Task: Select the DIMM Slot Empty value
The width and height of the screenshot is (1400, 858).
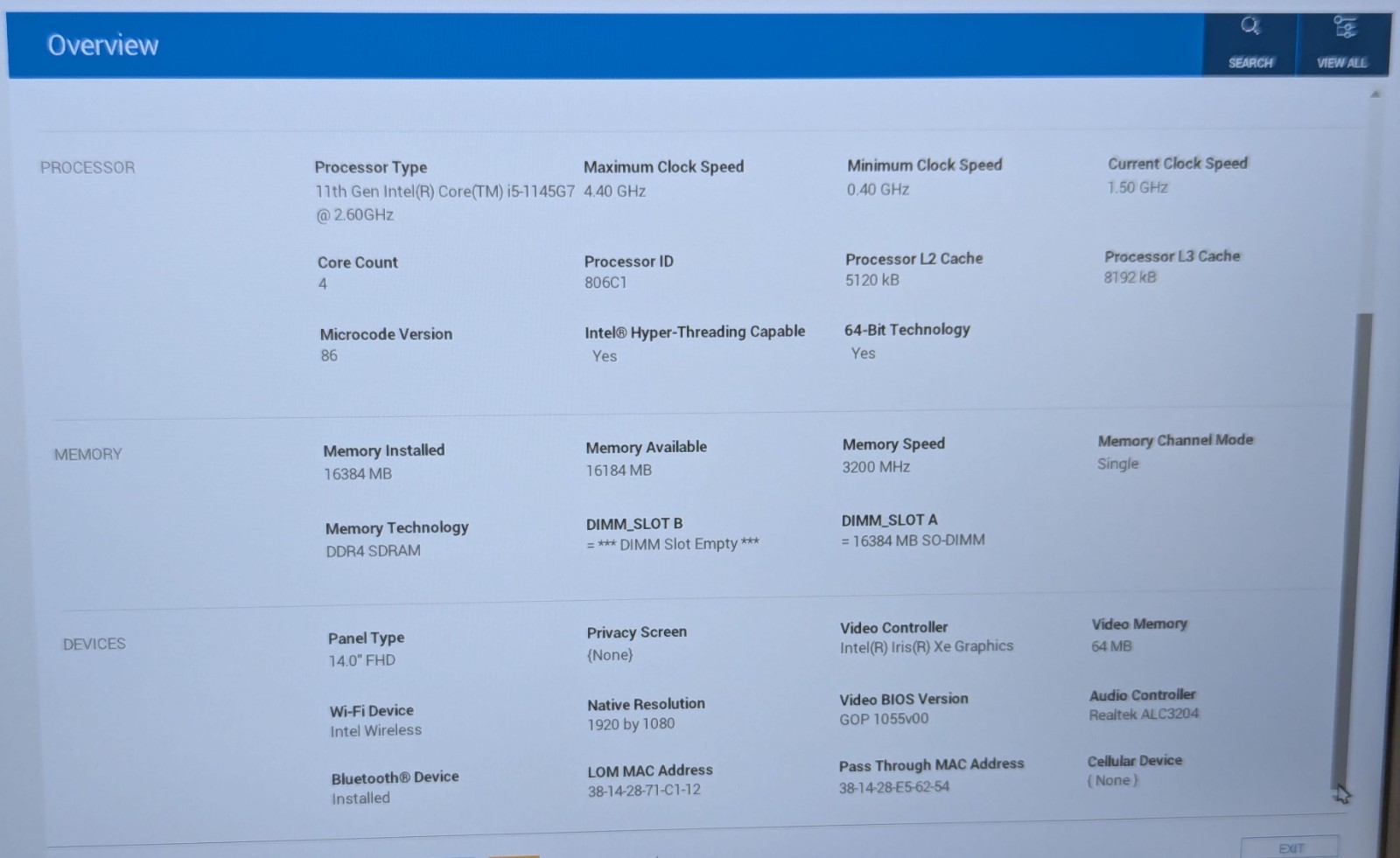Action: point(672,544)
